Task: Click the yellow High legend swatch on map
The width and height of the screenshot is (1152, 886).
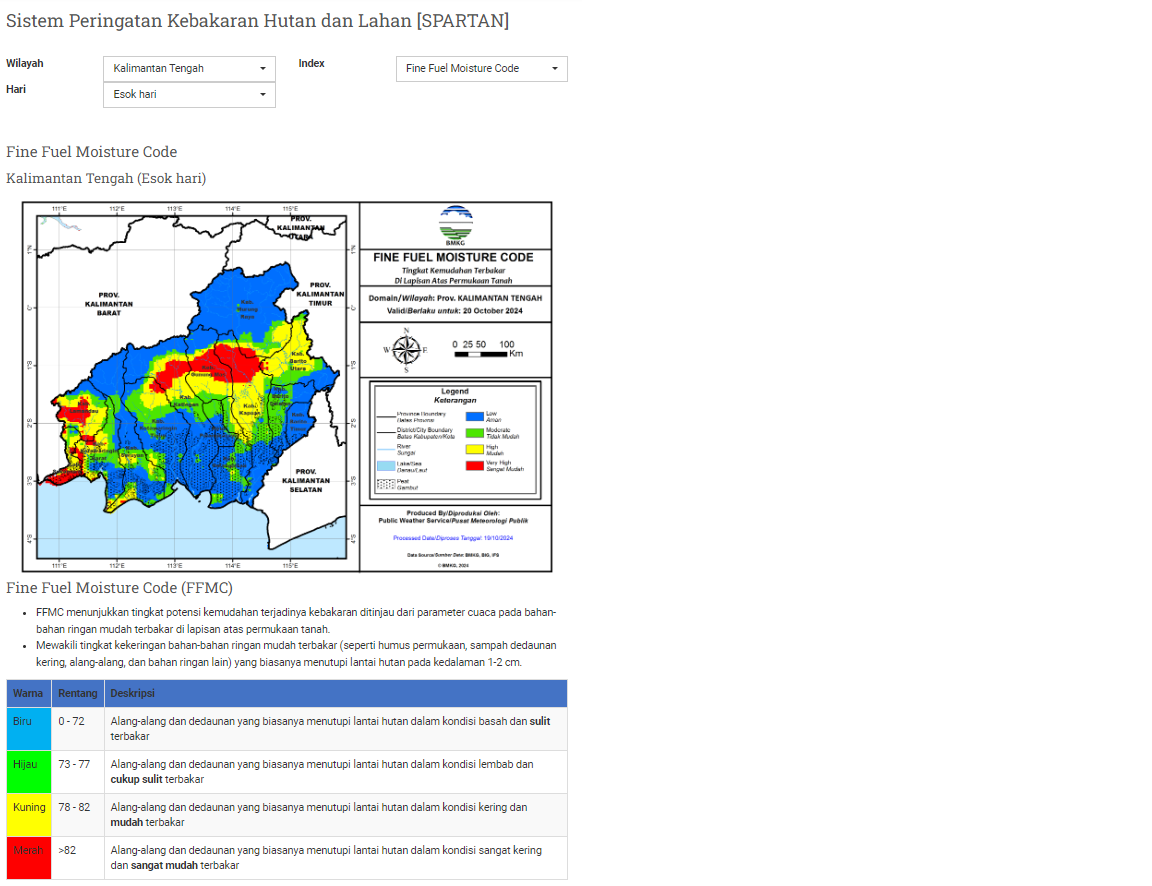Action: coord(475,450)
